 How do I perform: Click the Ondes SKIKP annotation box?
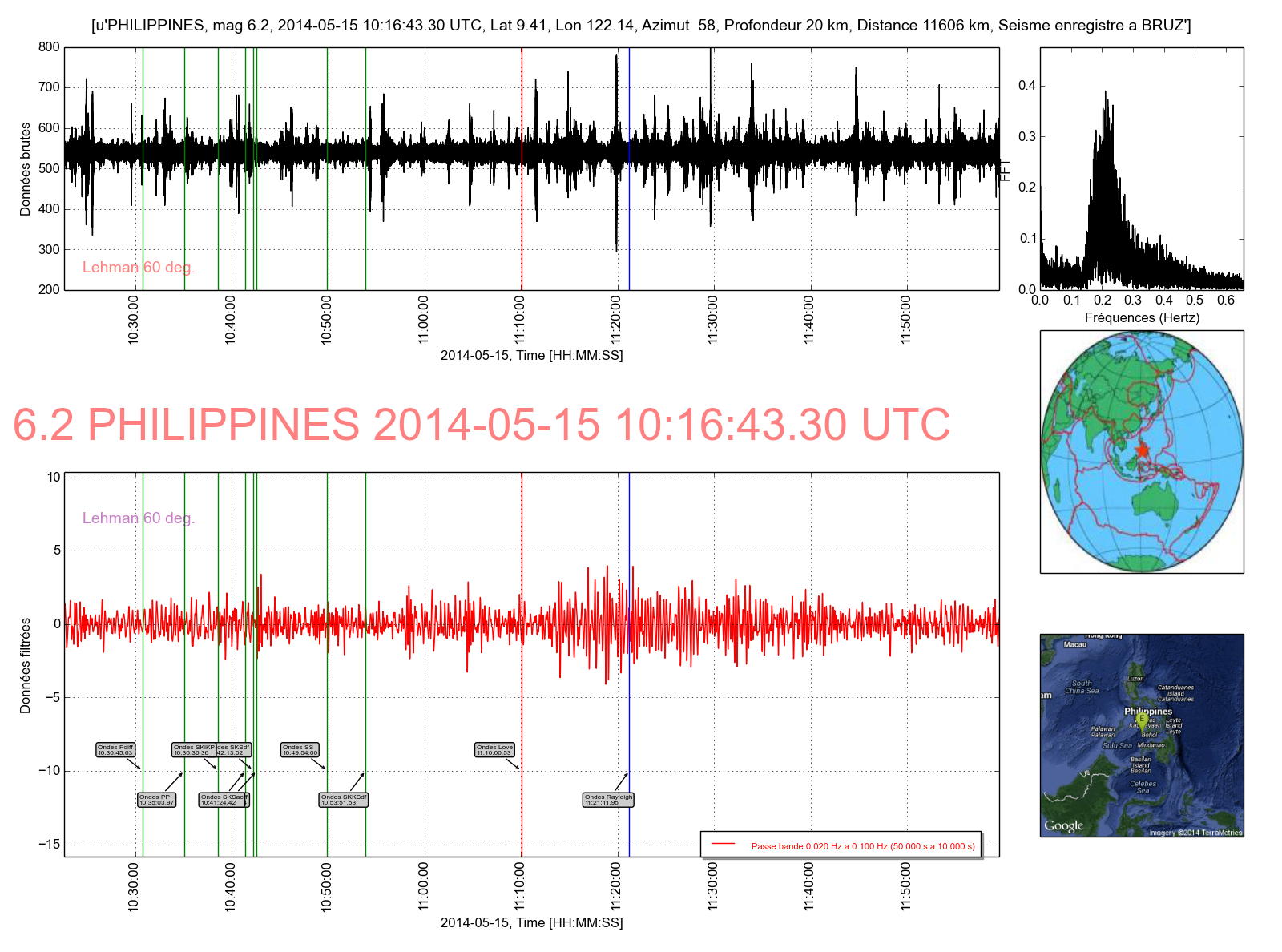(x=193, y=750)
